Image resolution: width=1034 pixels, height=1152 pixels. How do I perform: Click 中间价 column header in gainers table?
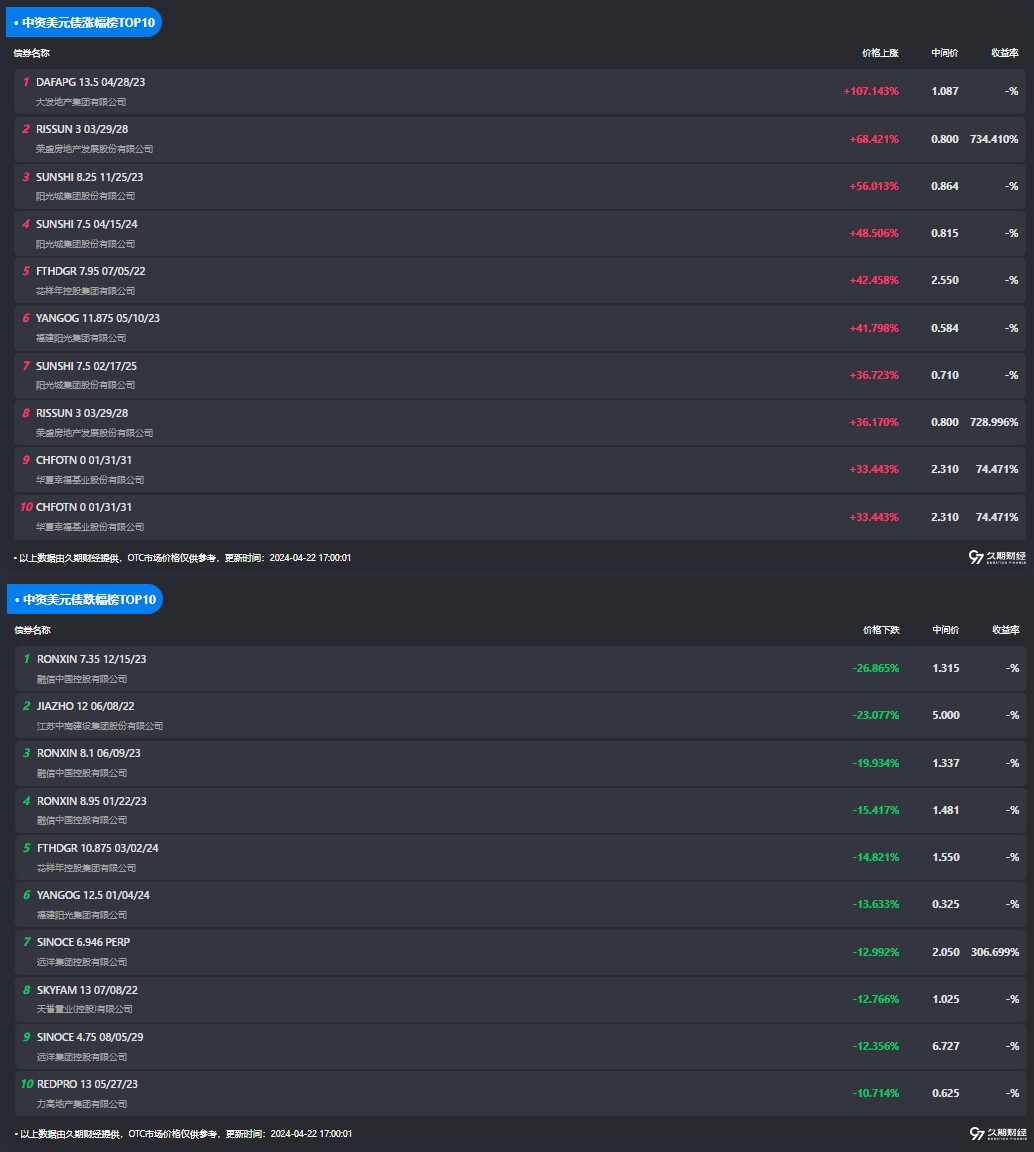944,53
